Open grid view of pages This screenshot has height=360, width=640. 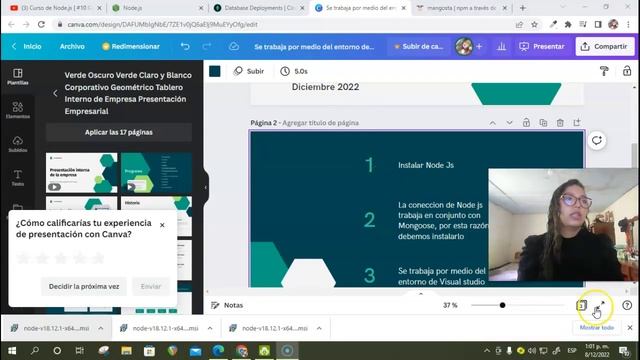click(x=581, y=305)
